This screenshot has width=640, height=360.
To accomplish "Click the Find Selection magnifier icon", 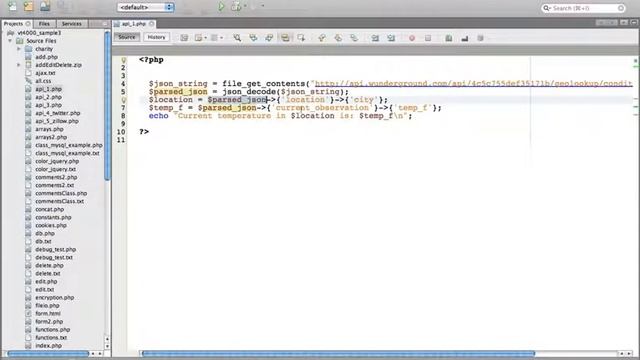I will point(237,38).
